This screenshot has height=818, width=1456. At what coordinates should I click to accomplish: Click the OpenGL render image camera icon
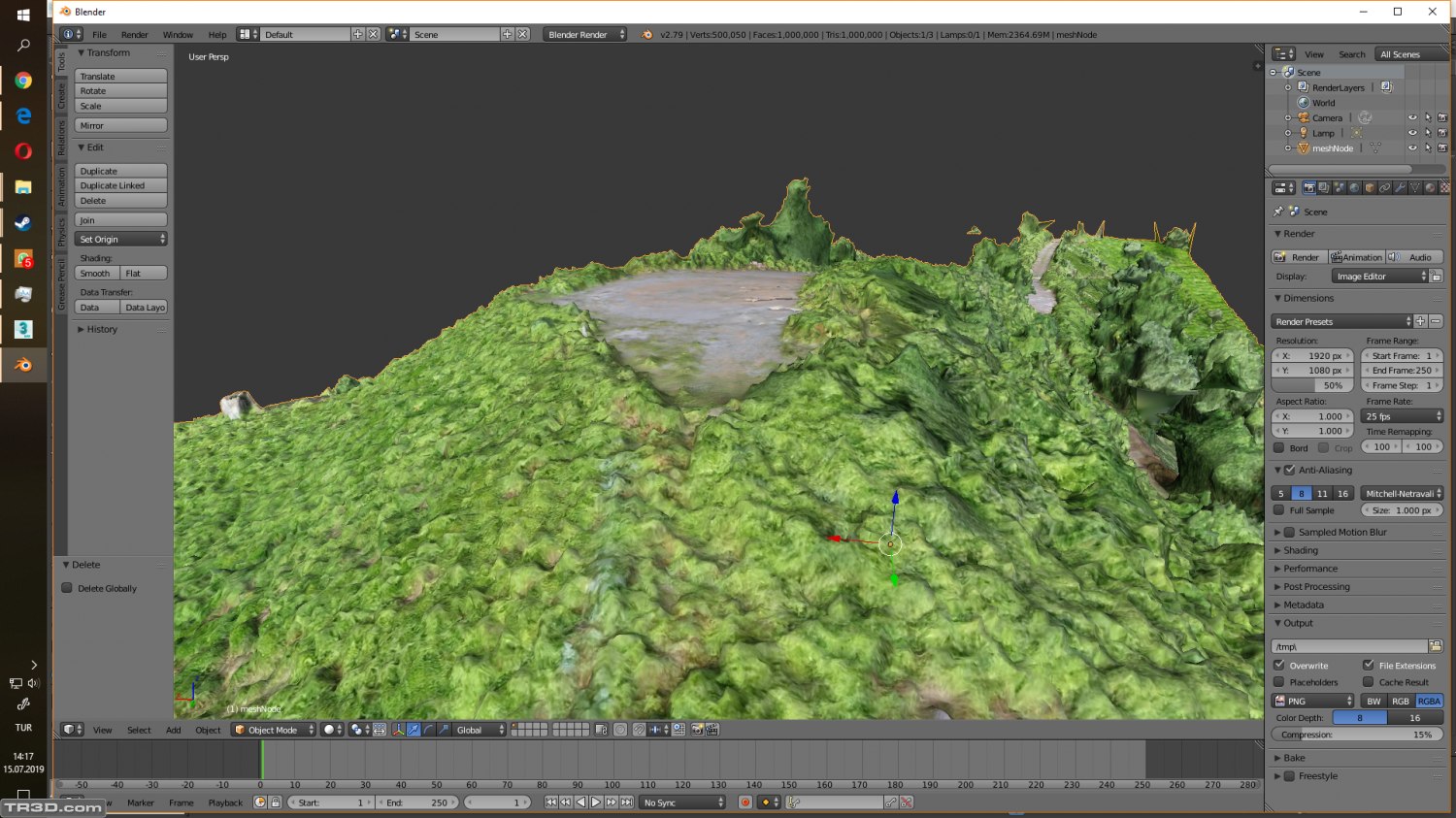[x=697, y=730]
